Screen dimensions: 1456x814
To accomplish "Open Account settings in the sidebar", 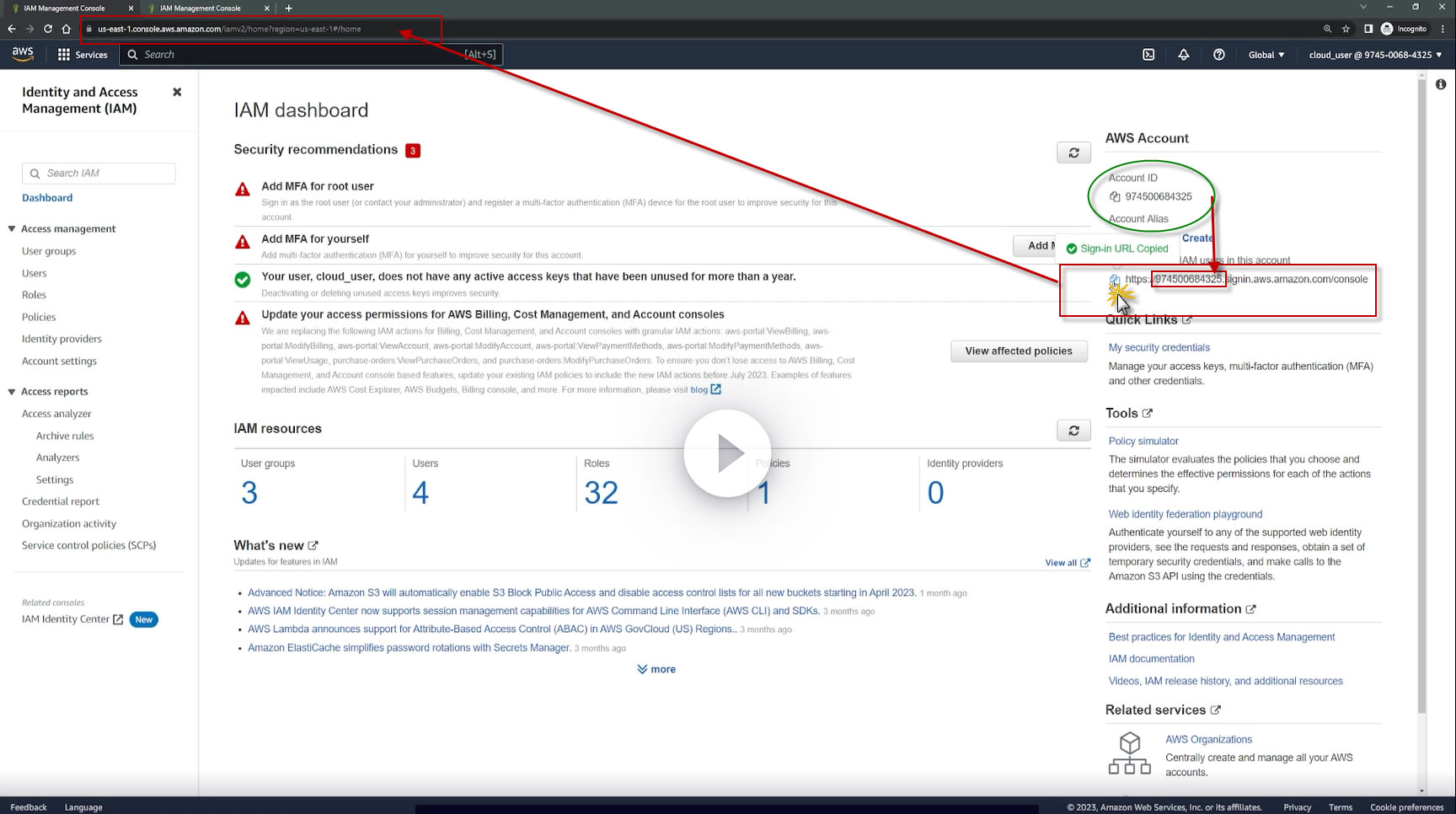I will pos(59,361).
